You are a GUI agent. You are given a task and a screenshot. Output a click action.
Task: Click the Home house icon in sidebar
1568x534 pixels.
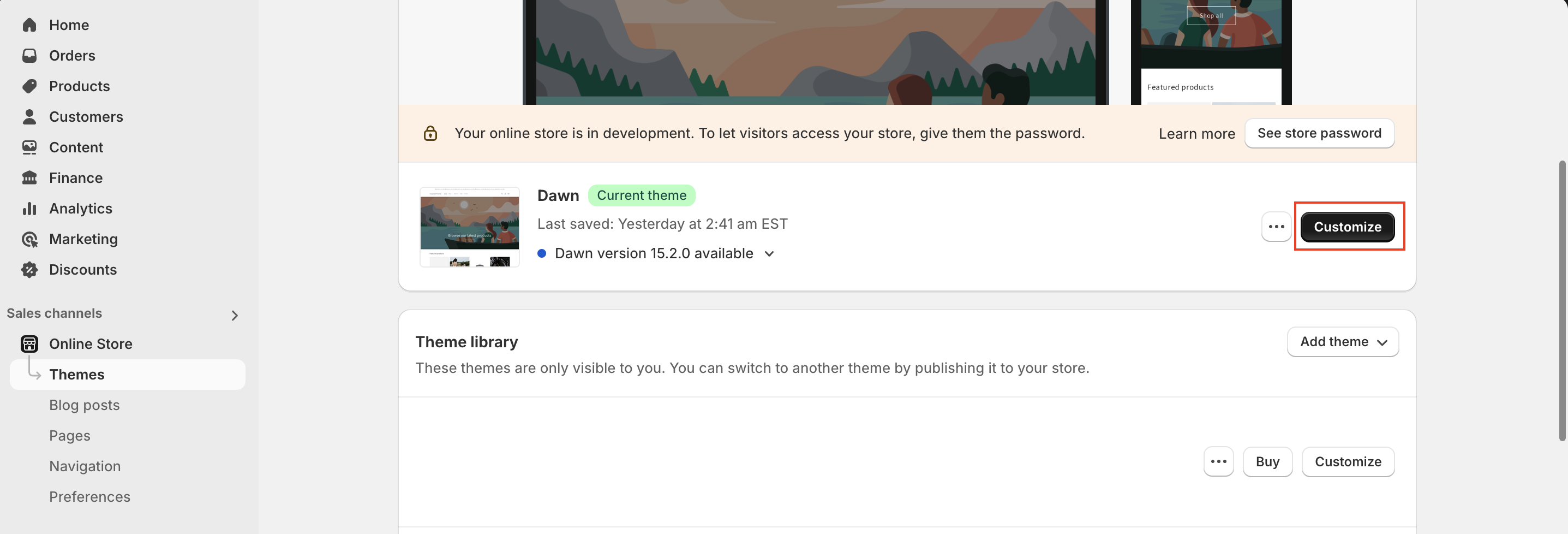click(29, 25)
